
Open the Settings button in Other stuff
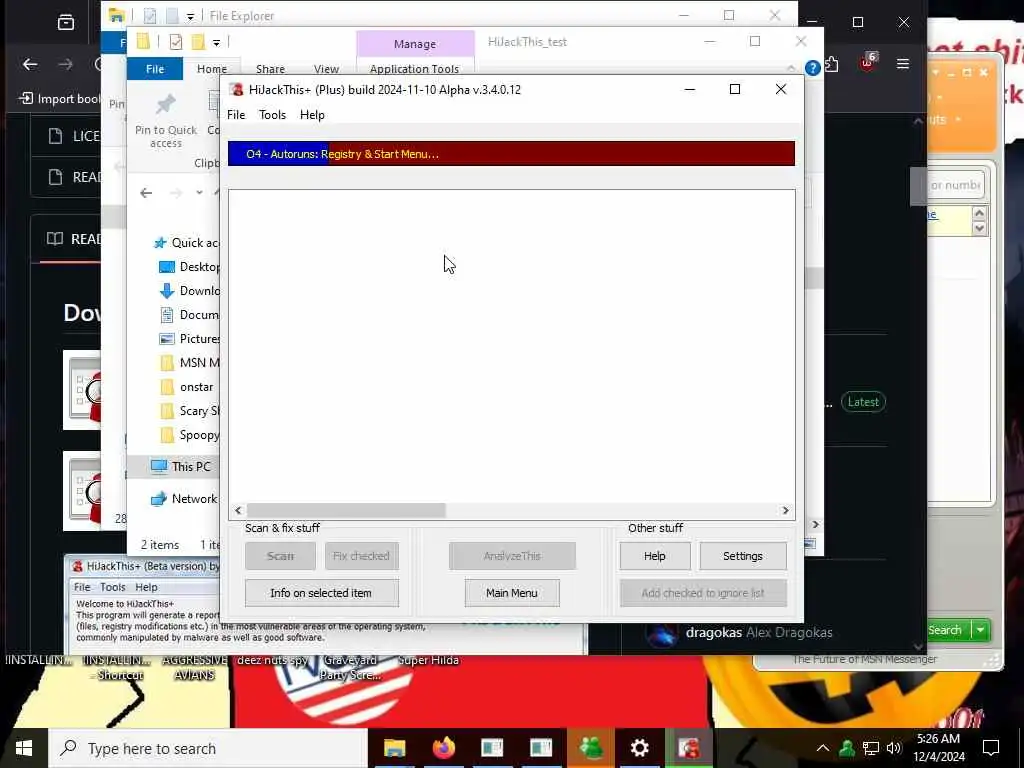coord(743,556)
